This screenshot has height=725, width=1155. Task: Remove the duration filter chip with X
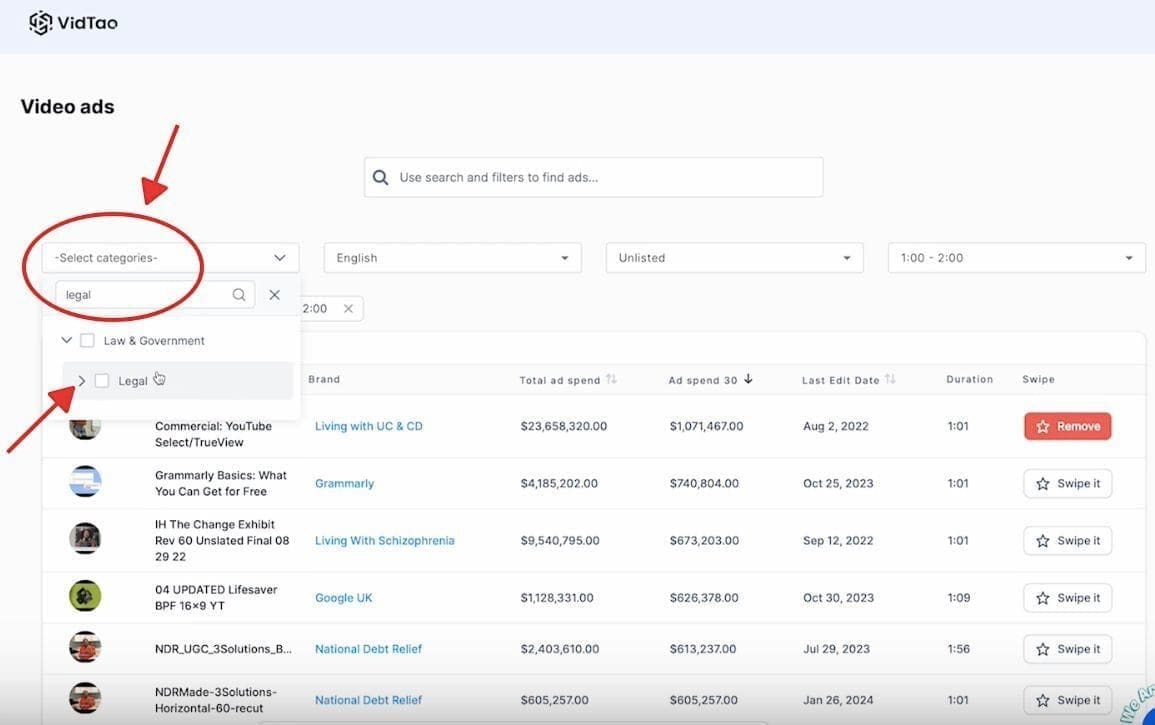[348, 309]
